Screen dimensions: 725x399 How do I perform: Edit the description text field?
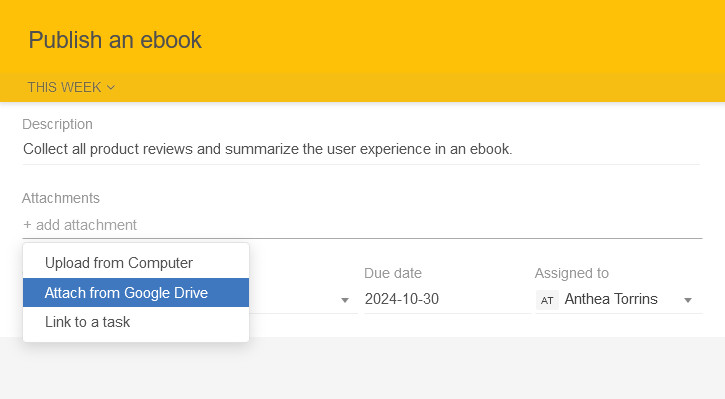click(361, 149)
